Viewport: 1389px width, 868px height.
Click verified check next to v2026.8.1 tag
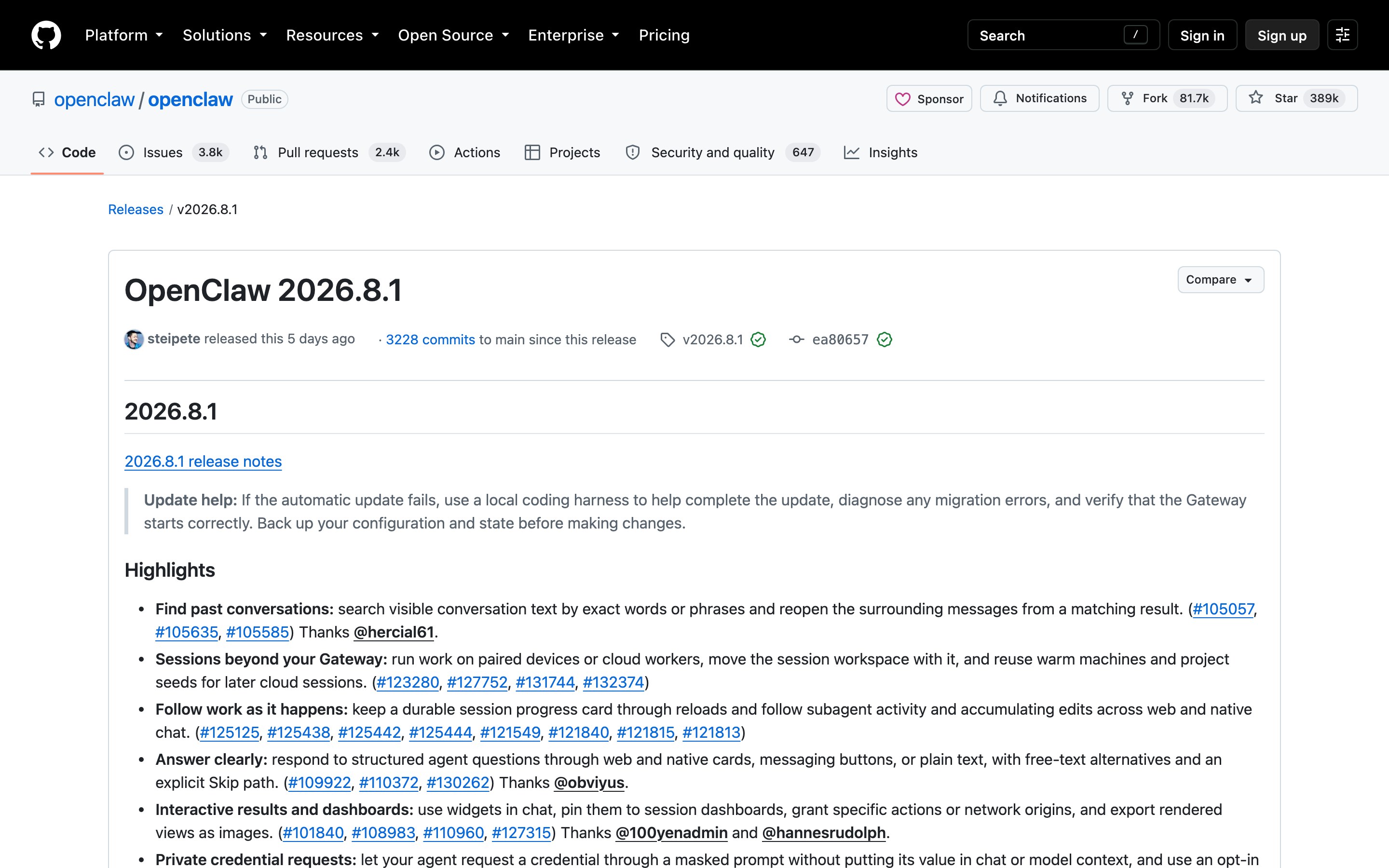(x=758, y=340)
